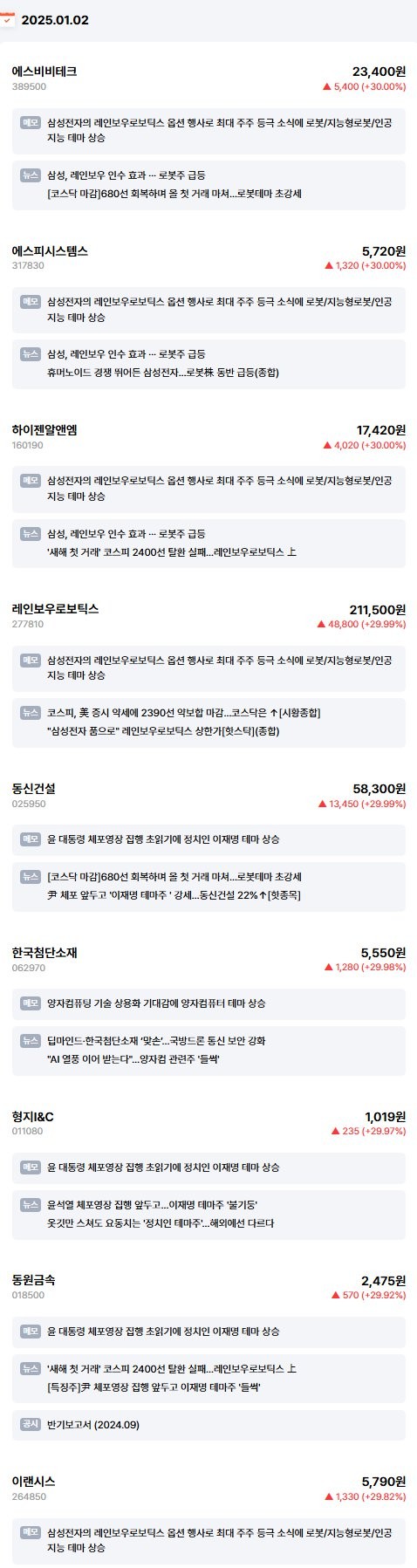
Task: Open the 형지I&C stock name
Action: pyautogui.click(x=33, y=1117)
